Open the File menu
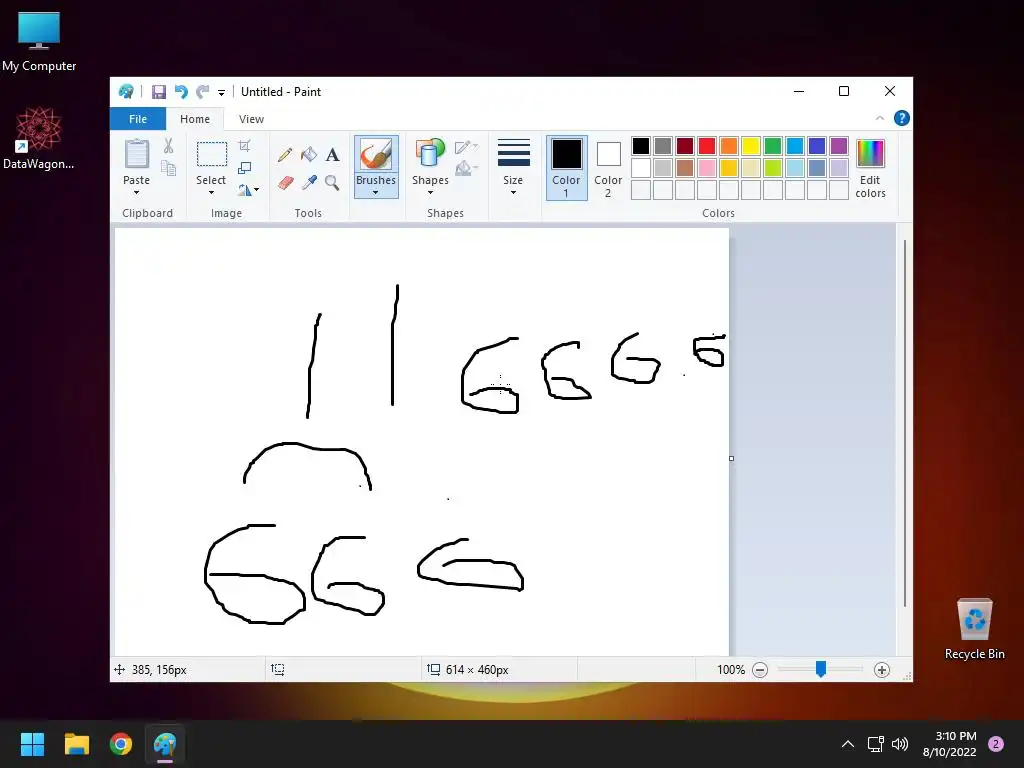The height and width of the screenshot is (768, 1024). click(138, 119)
